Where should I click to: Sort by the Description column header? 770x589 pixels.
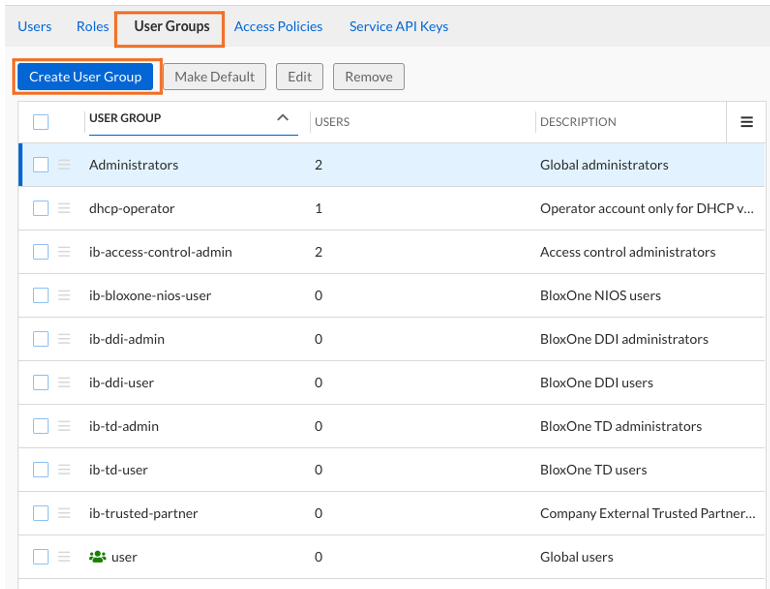coord(578,122)
